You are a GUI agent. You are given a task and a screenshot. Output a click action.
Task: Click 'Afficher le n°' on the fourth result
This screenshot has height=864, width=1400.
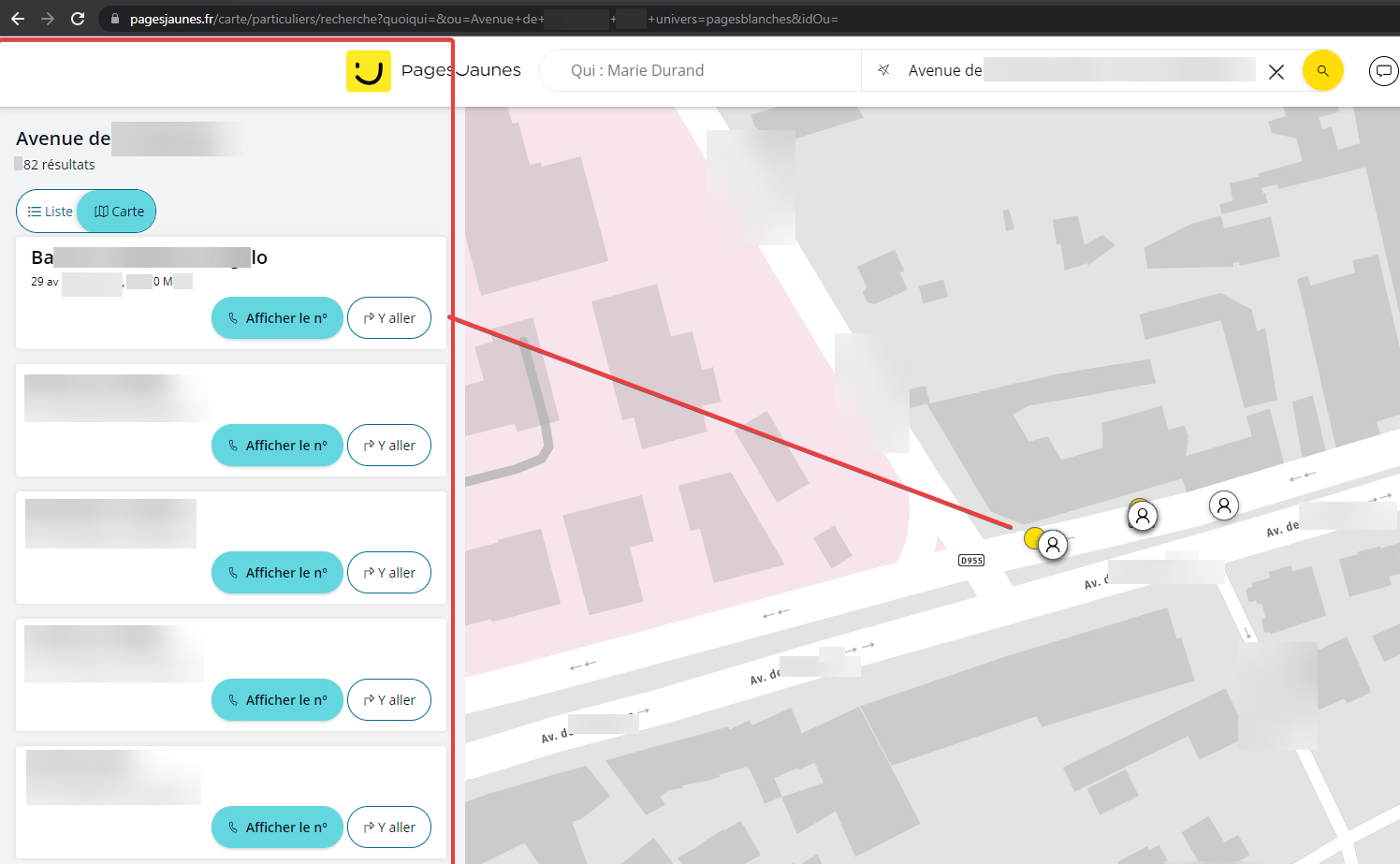tap(277, 700)
